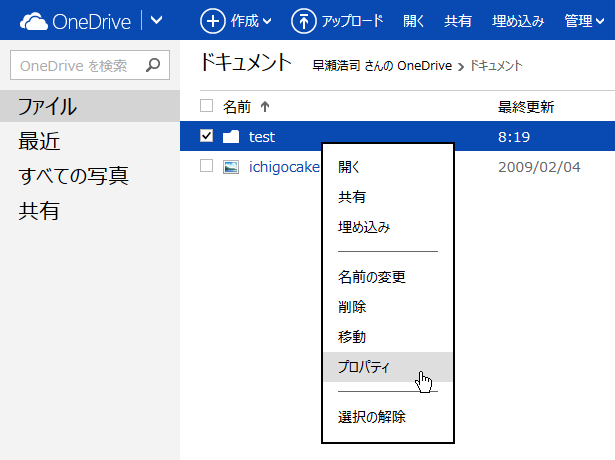Click the ドキュメント page heading
Image resolution: width=615 pixels, height=460 pixels.
tap(246, 63)
